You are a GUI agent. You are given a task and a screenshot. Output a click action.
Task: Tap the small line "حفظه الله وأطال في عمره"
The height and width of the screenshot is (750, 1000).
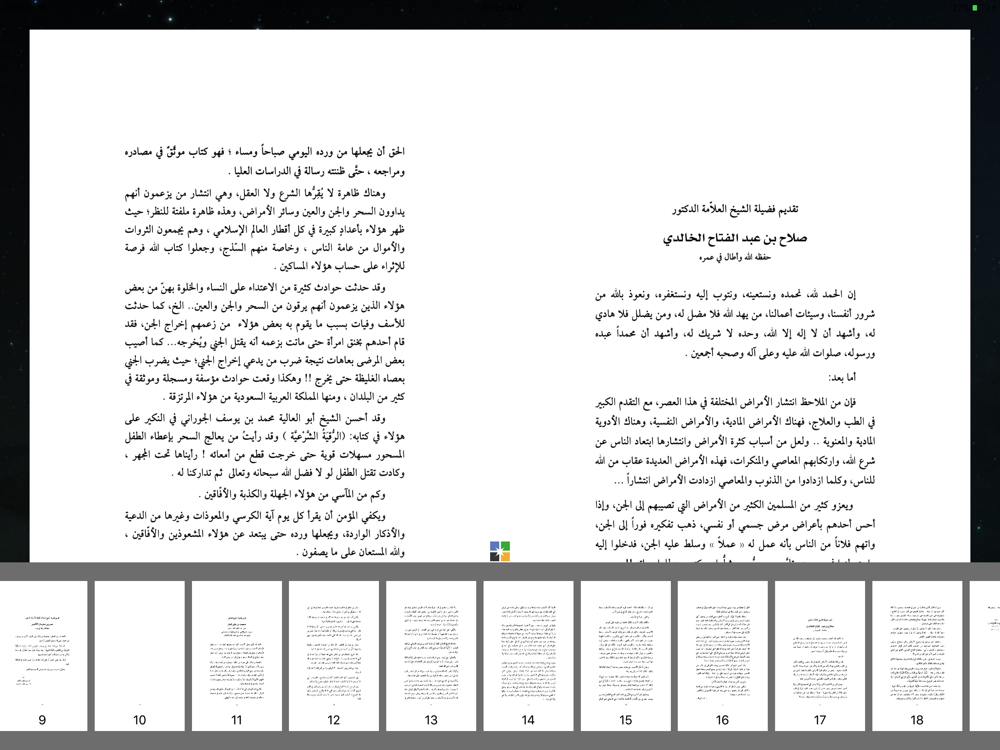[735, 257]
